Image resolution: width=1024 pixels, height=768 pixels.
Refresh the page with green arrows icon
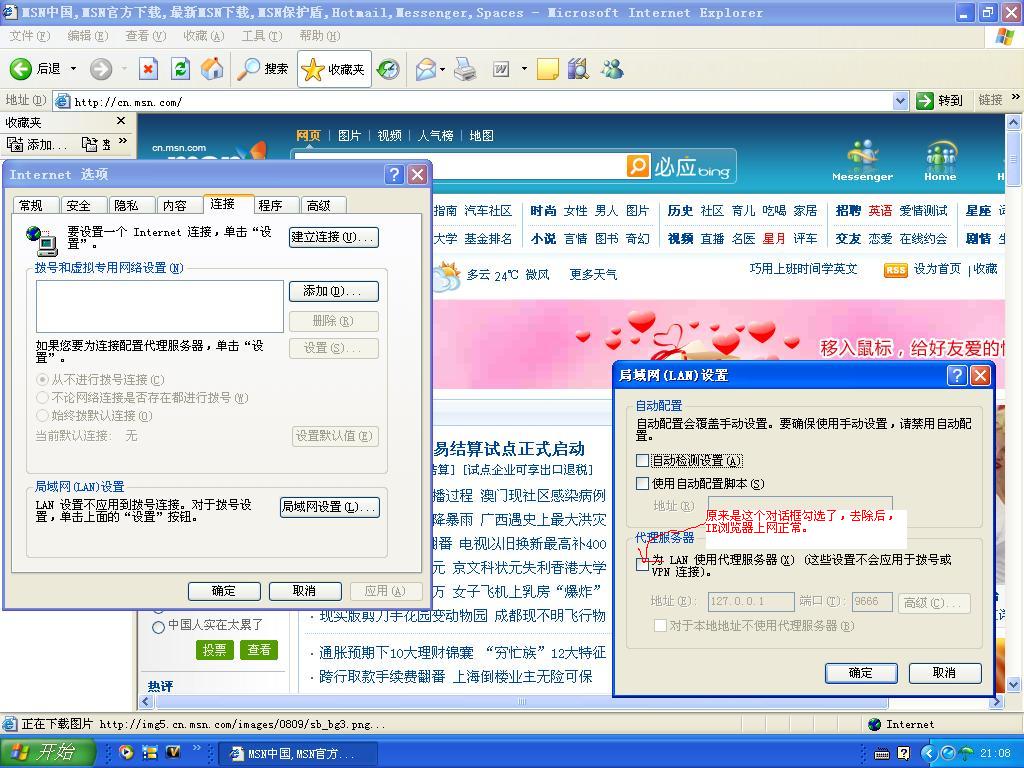[180, 69]
